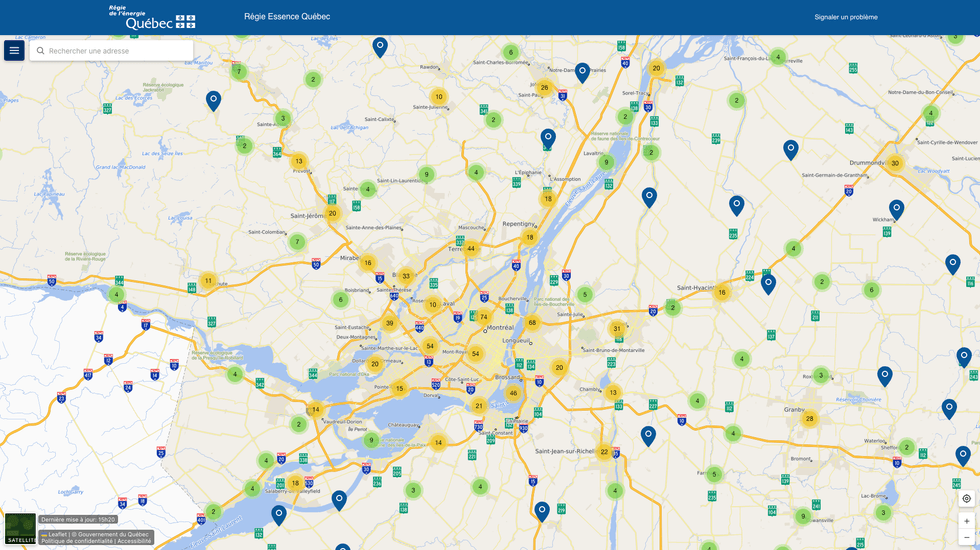980x550 pixels.
Task: Switch to Satellite map view
Action: (x=20, y=528)
